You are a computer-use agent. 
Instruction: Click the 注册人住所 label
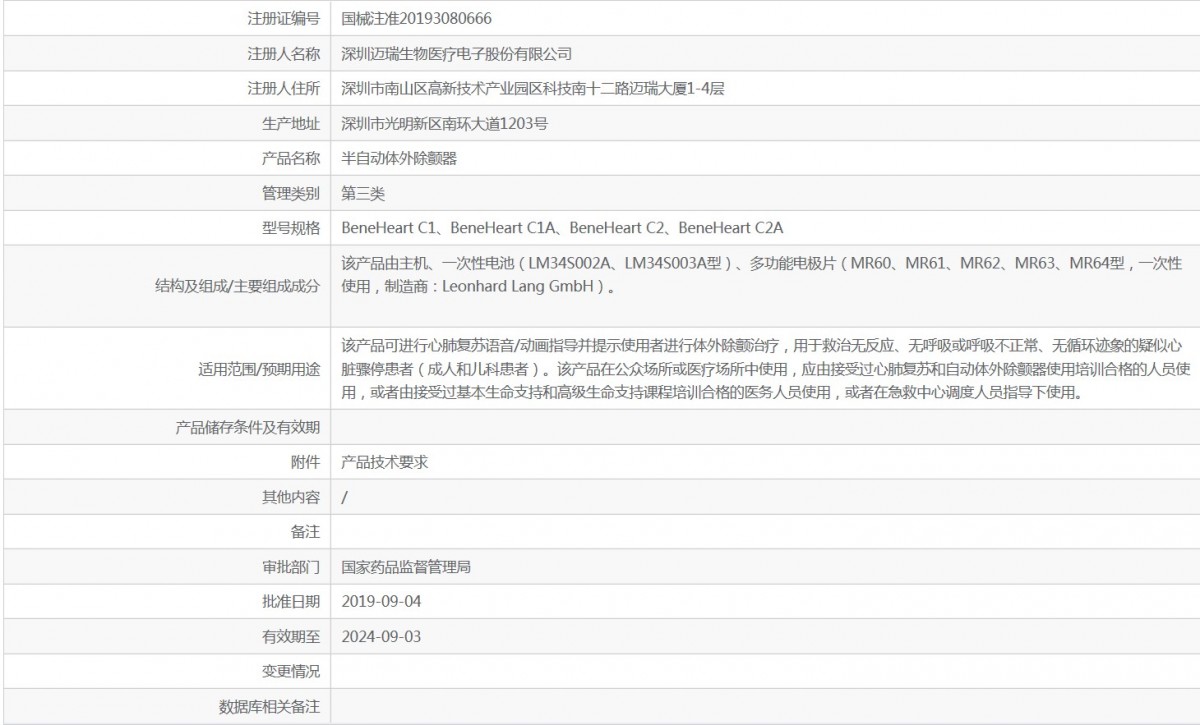(x=283, y=88)
